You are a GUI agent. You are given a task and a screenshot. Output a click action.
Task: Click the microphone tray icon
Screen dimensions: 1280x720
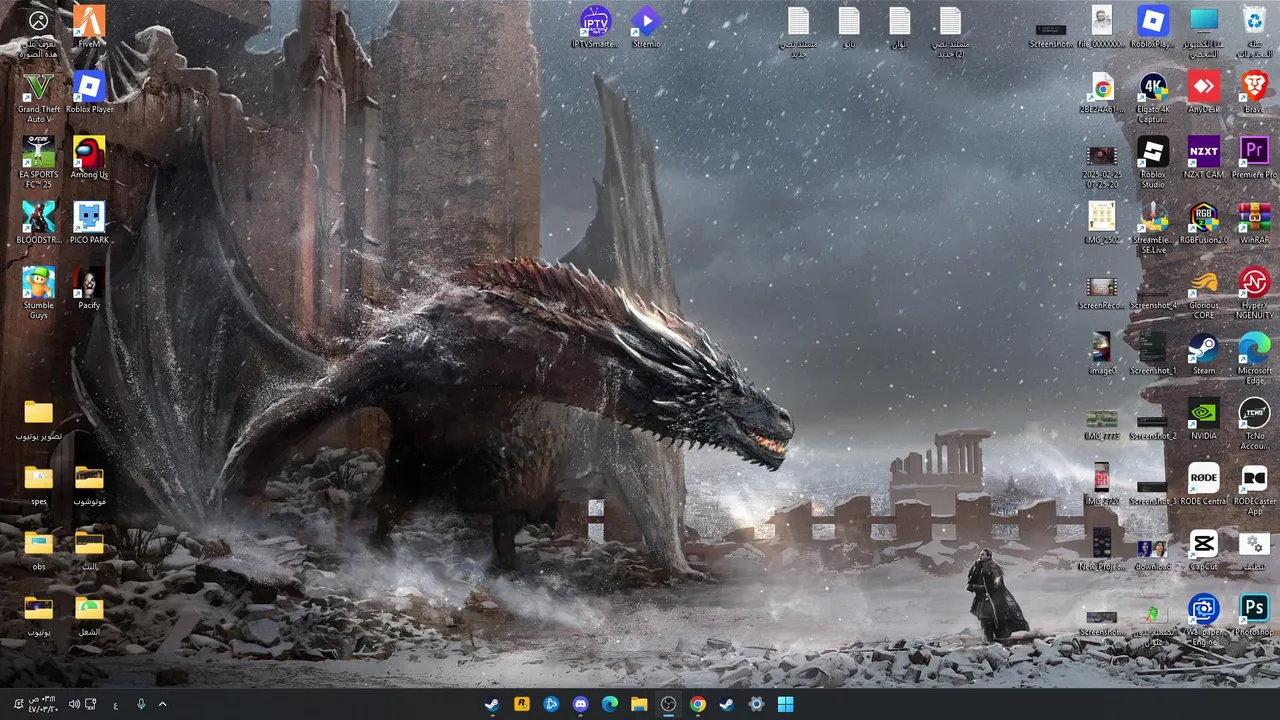141,704
